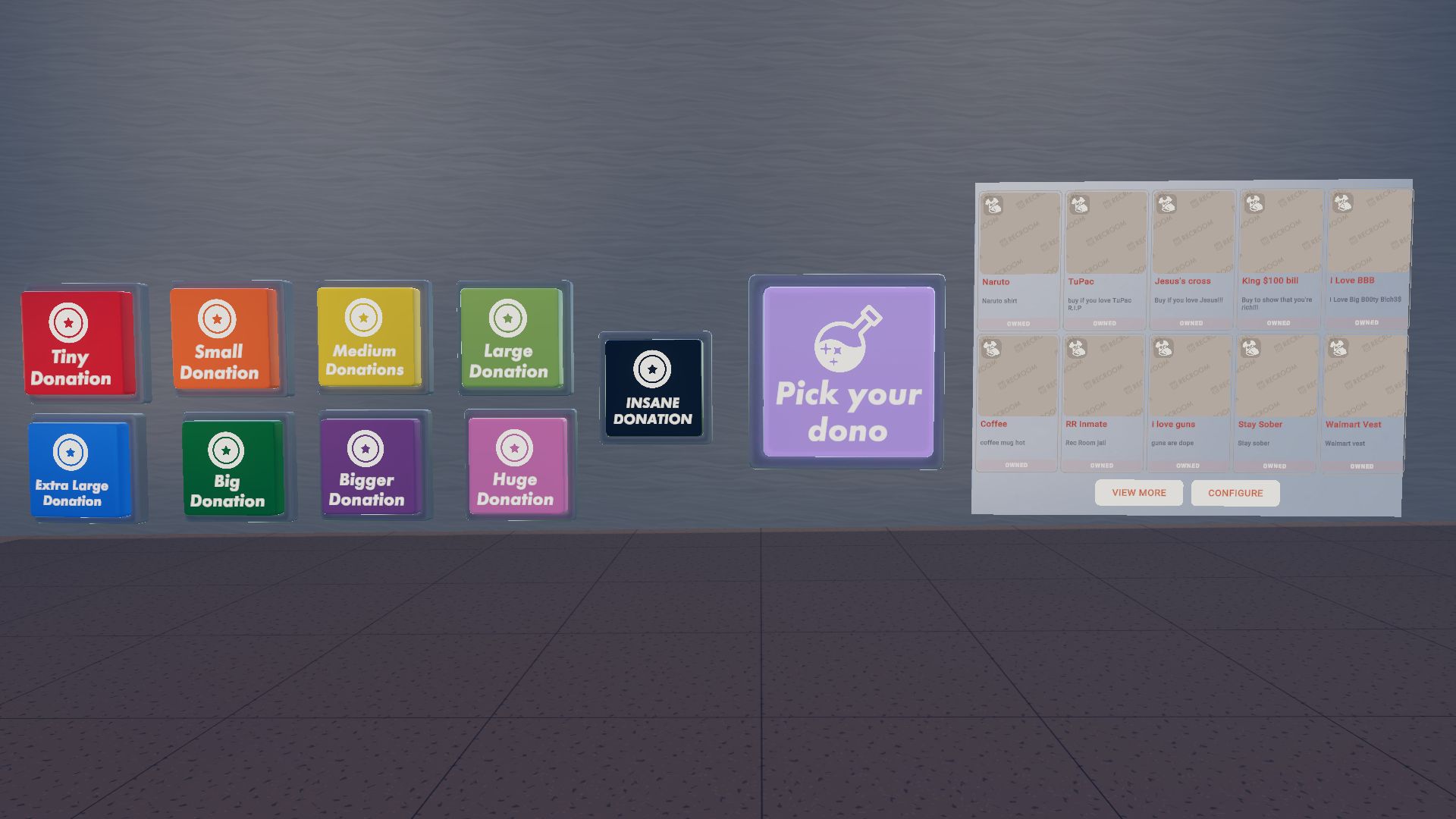Click the star coin icon on Insane Donation
Screen dimensions: 1456x819
point(654,370)
